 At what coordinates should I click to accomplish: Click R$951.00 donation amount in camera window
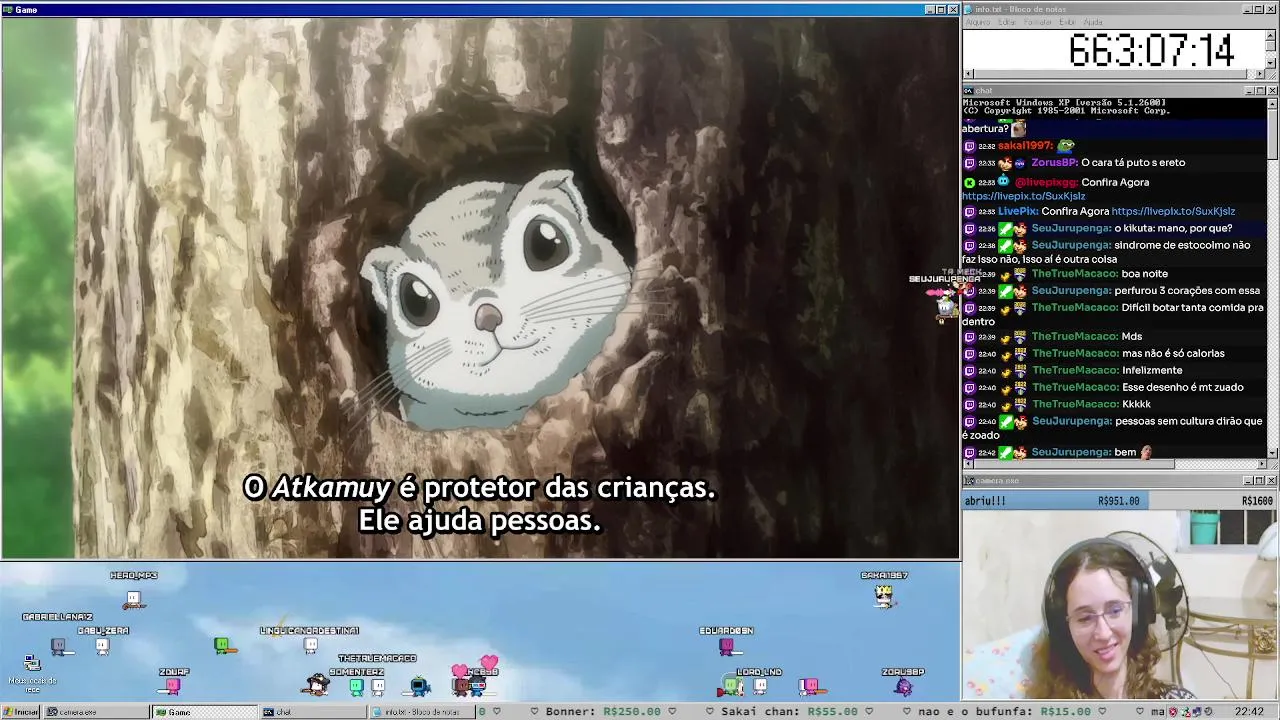pyautogui.click(x=1118, y=501)
